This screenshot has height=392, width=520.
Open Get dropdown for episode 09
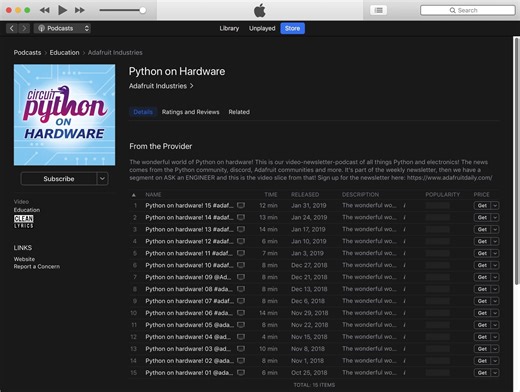[495, 277]
